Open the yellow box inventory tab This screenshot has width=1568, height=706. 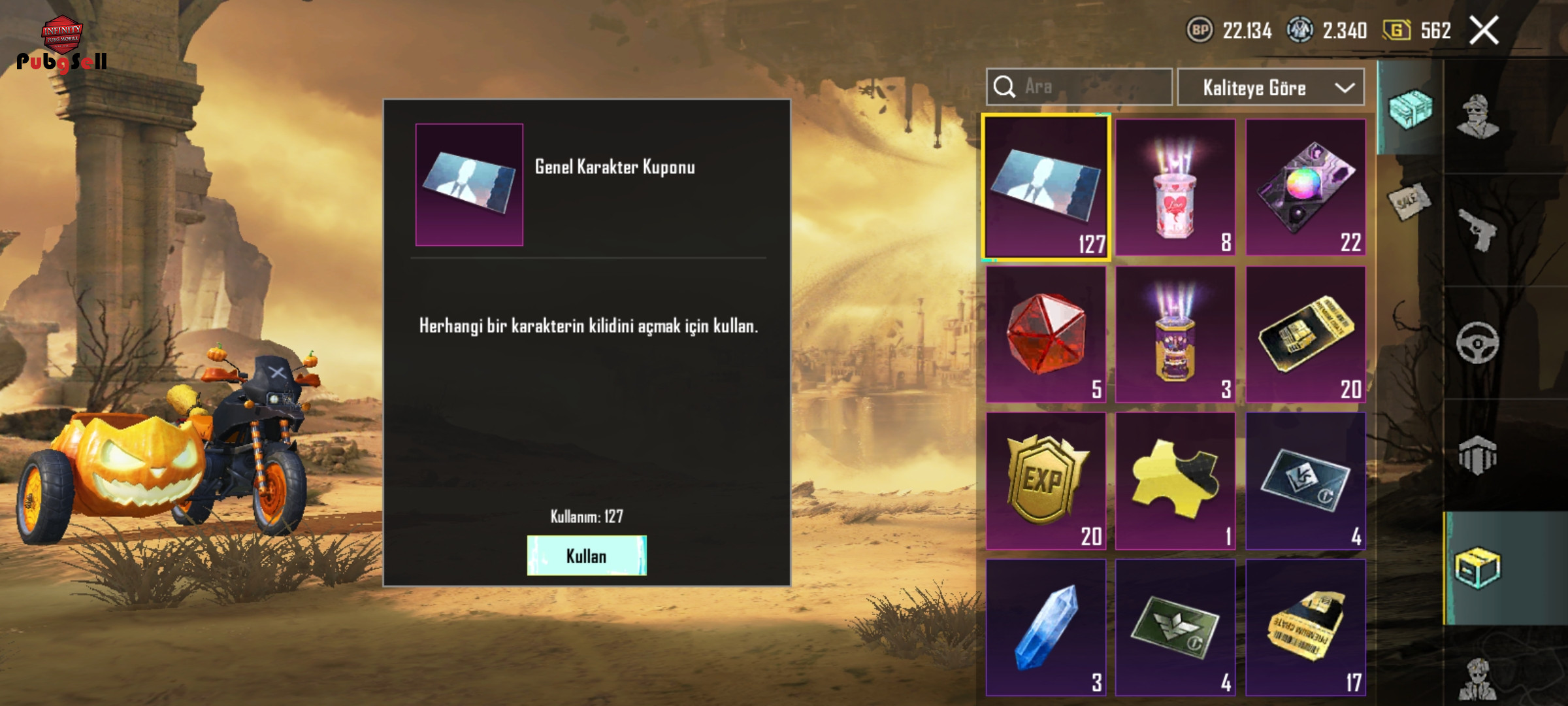(x=1478, y=567)
